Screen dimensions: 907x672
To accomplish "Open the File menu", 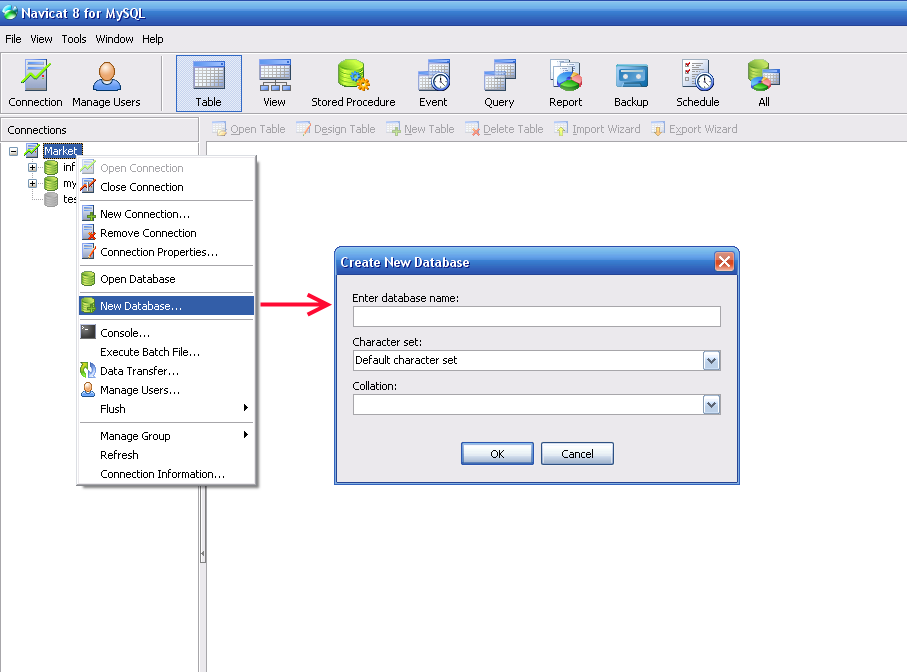I will tap(13, 39).
